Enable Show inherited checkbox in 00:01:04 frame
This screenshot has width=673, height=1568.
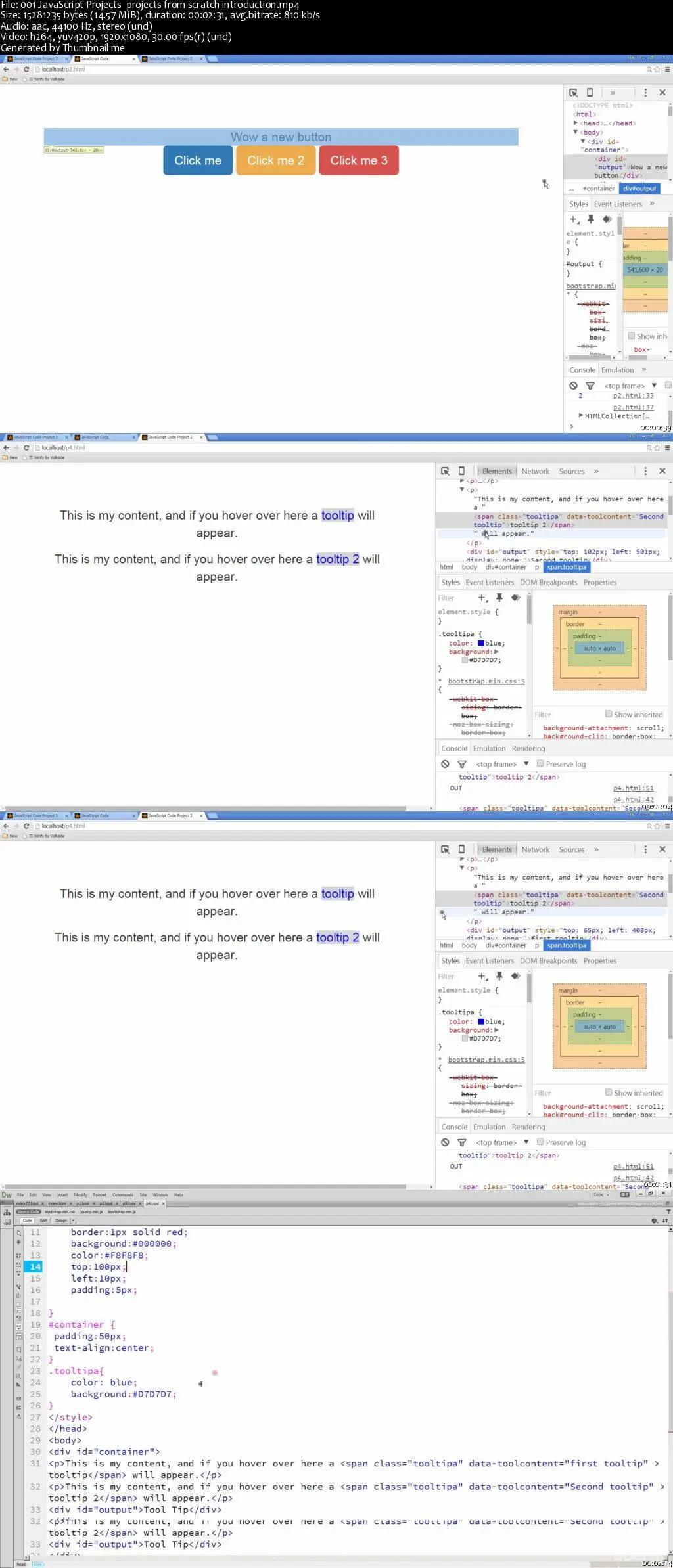(609, 714)
